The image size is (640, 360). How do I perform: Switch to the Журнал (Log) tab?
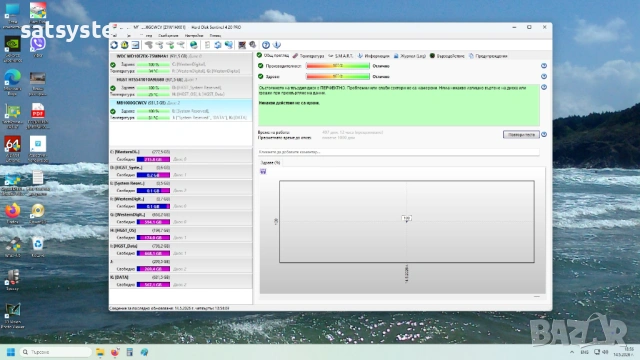(x=409, y=56)
